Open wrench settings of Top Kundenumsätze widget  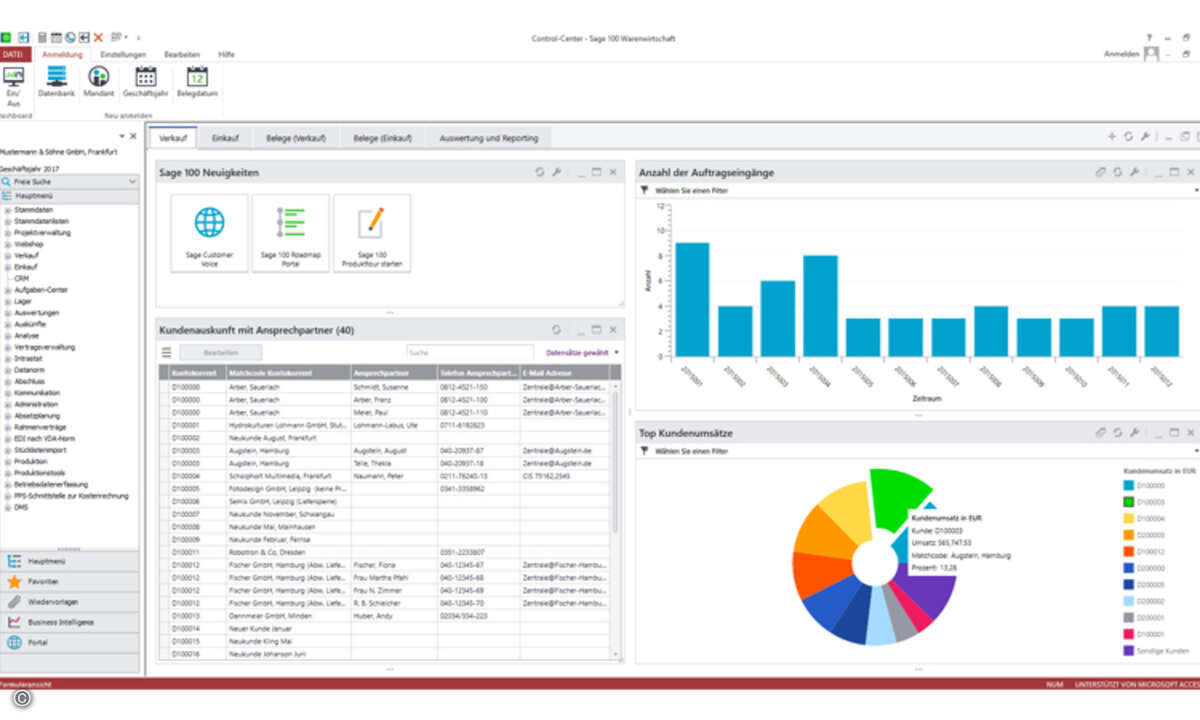click(1134, 433)
